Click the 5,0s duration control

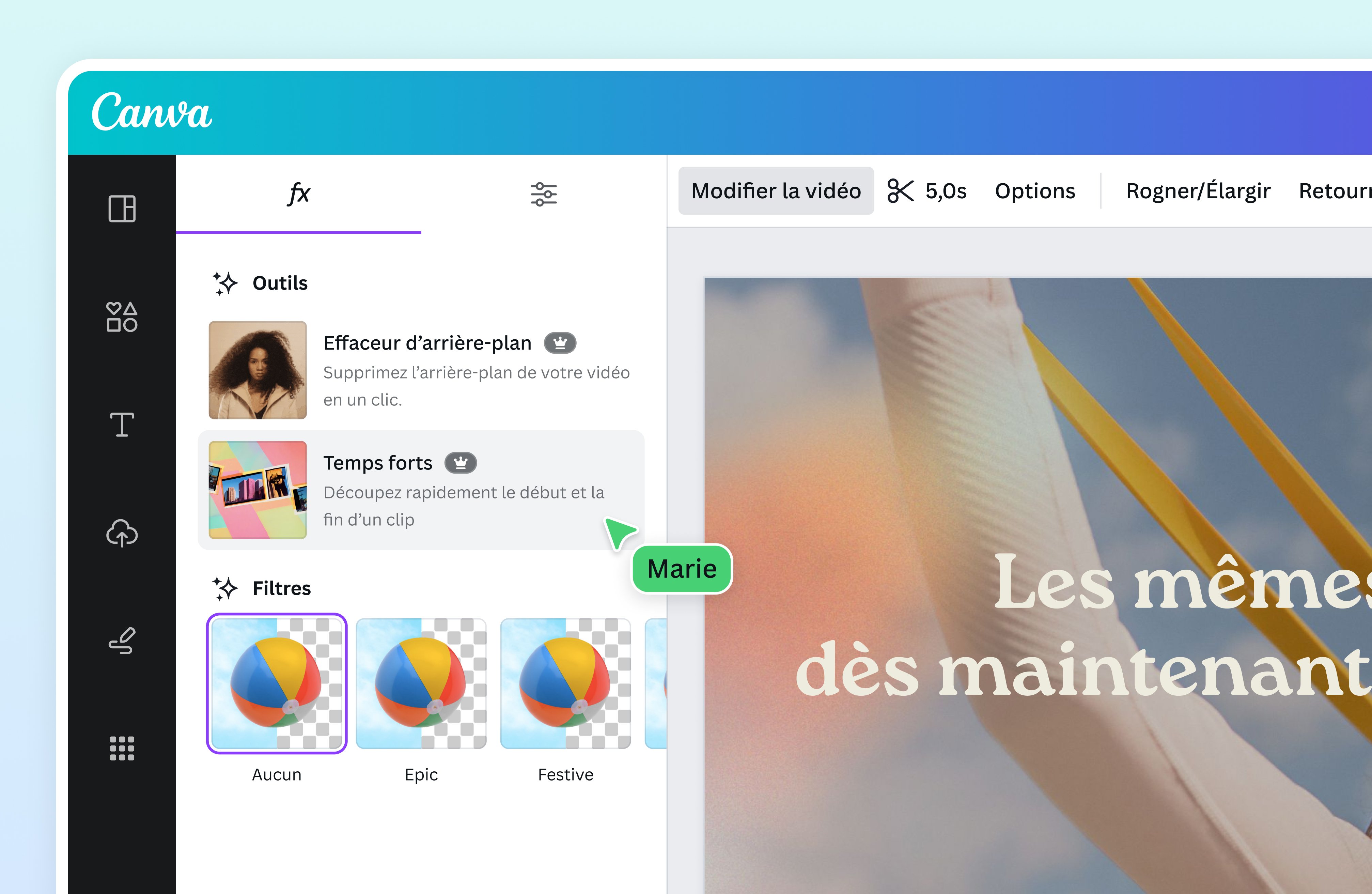pos(946,191)
